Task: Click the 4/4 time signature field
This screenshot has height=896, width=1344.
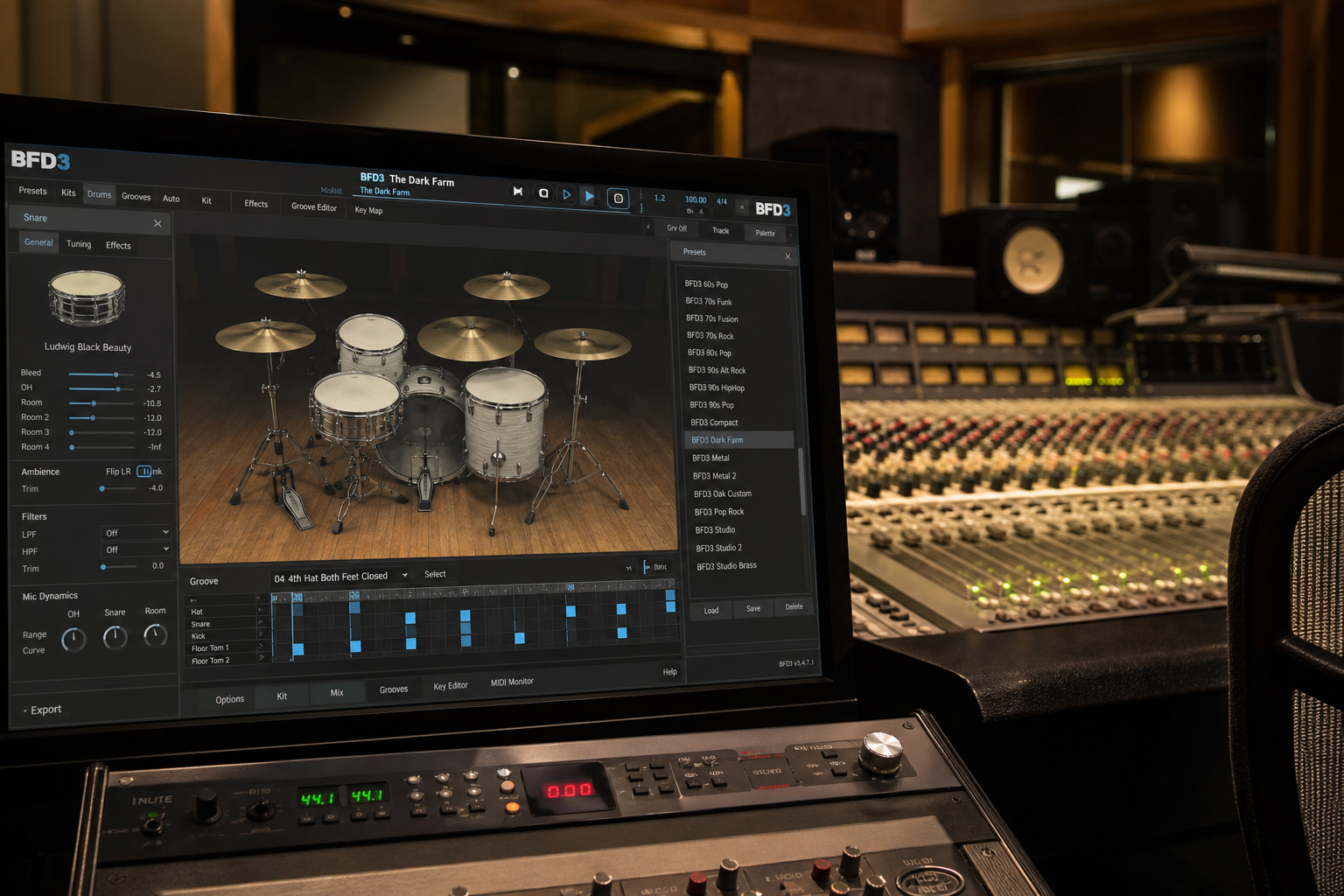Action: click(722, 201)
